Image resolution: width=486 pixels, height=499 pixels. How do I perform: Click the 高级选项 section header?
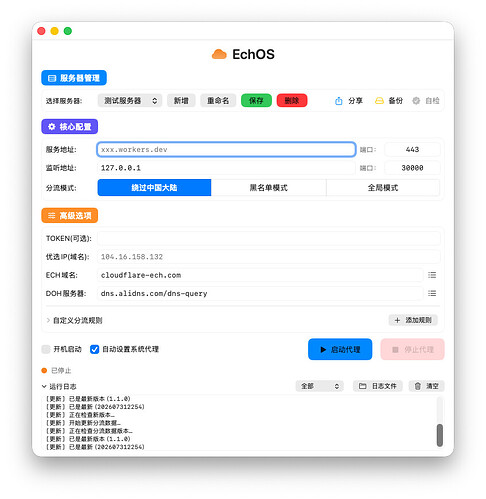[x=70, y=215]
